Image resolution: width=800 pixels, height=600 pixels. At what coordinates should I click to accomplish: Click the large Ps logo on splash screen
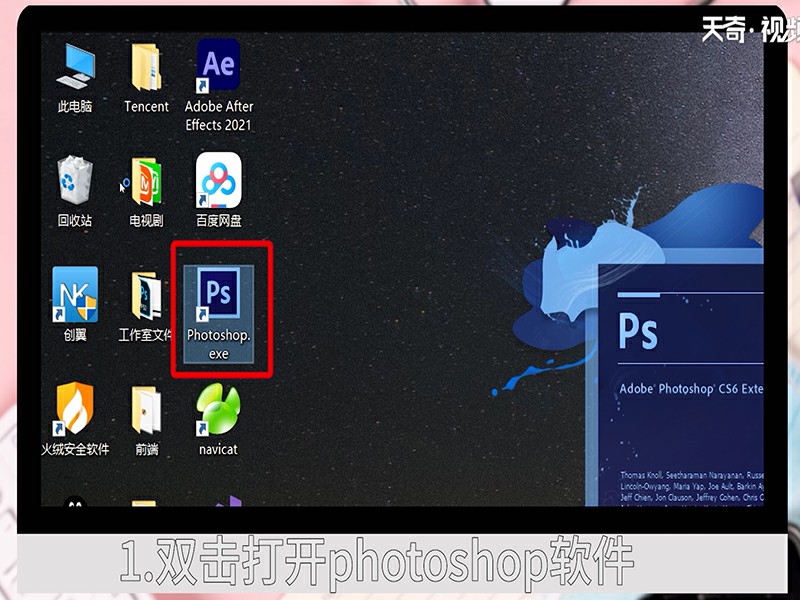coord(639,330)
